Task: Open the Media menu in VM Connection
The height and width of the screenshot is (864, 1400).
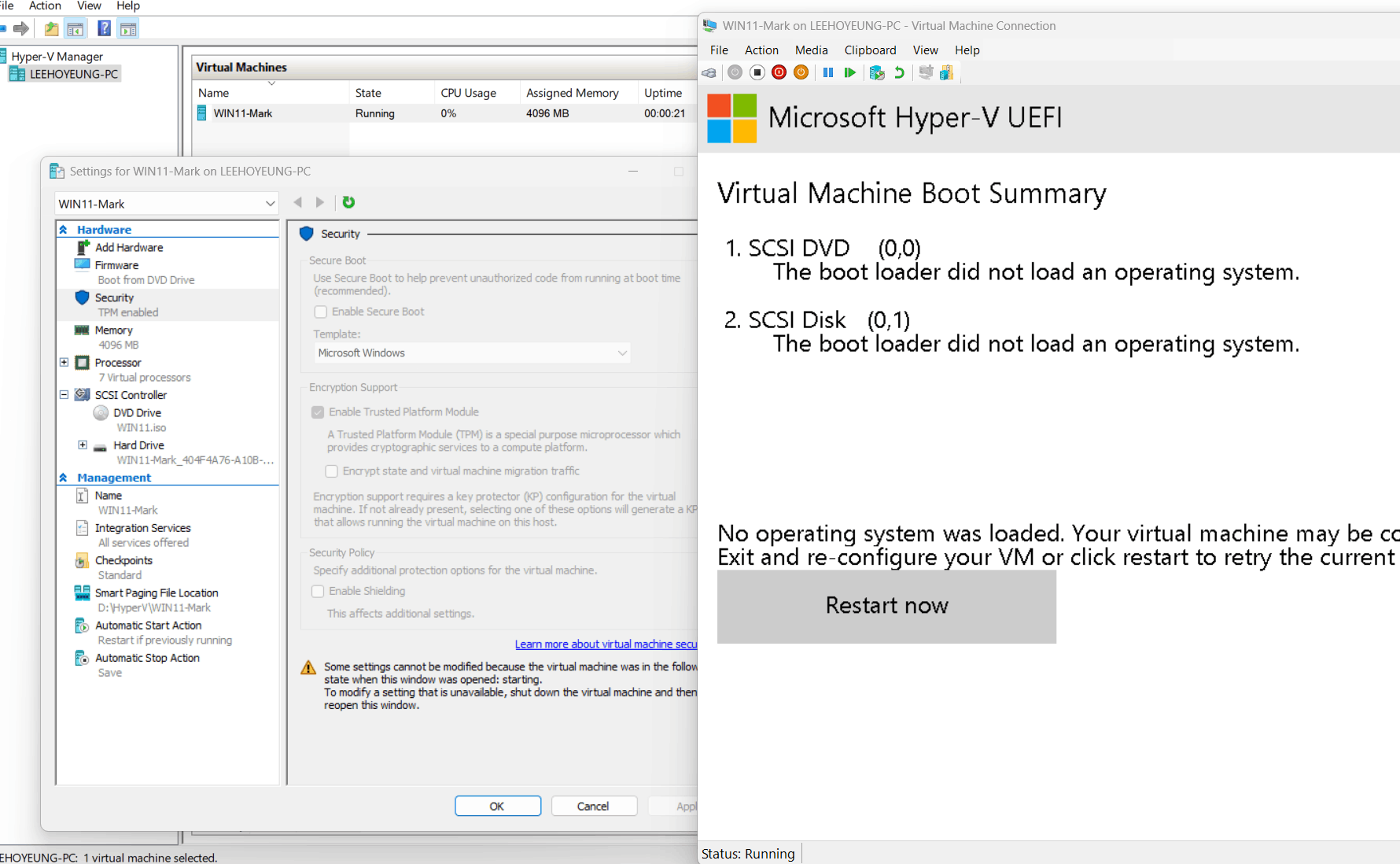Action: click(811, 50)
